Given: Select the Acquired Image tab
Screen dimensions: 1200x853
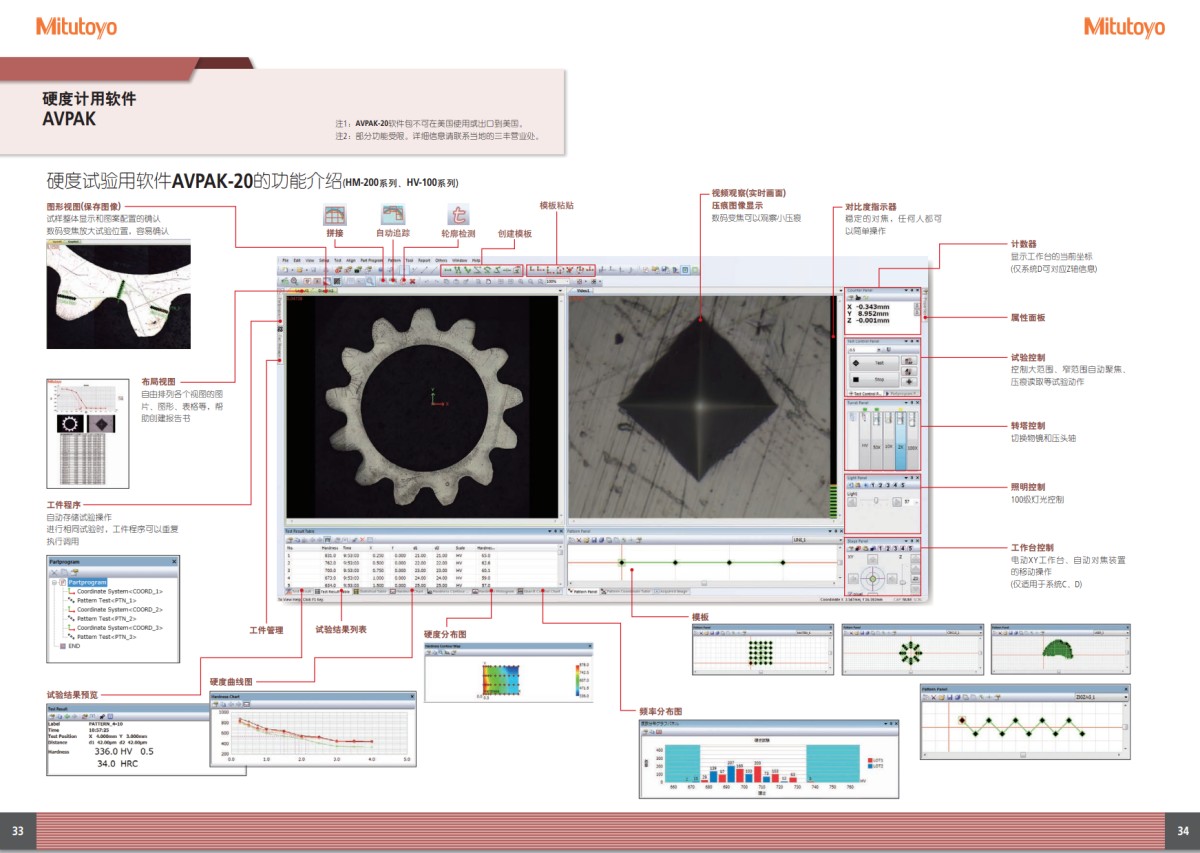Looking at the screenshot, I should 670,591.
